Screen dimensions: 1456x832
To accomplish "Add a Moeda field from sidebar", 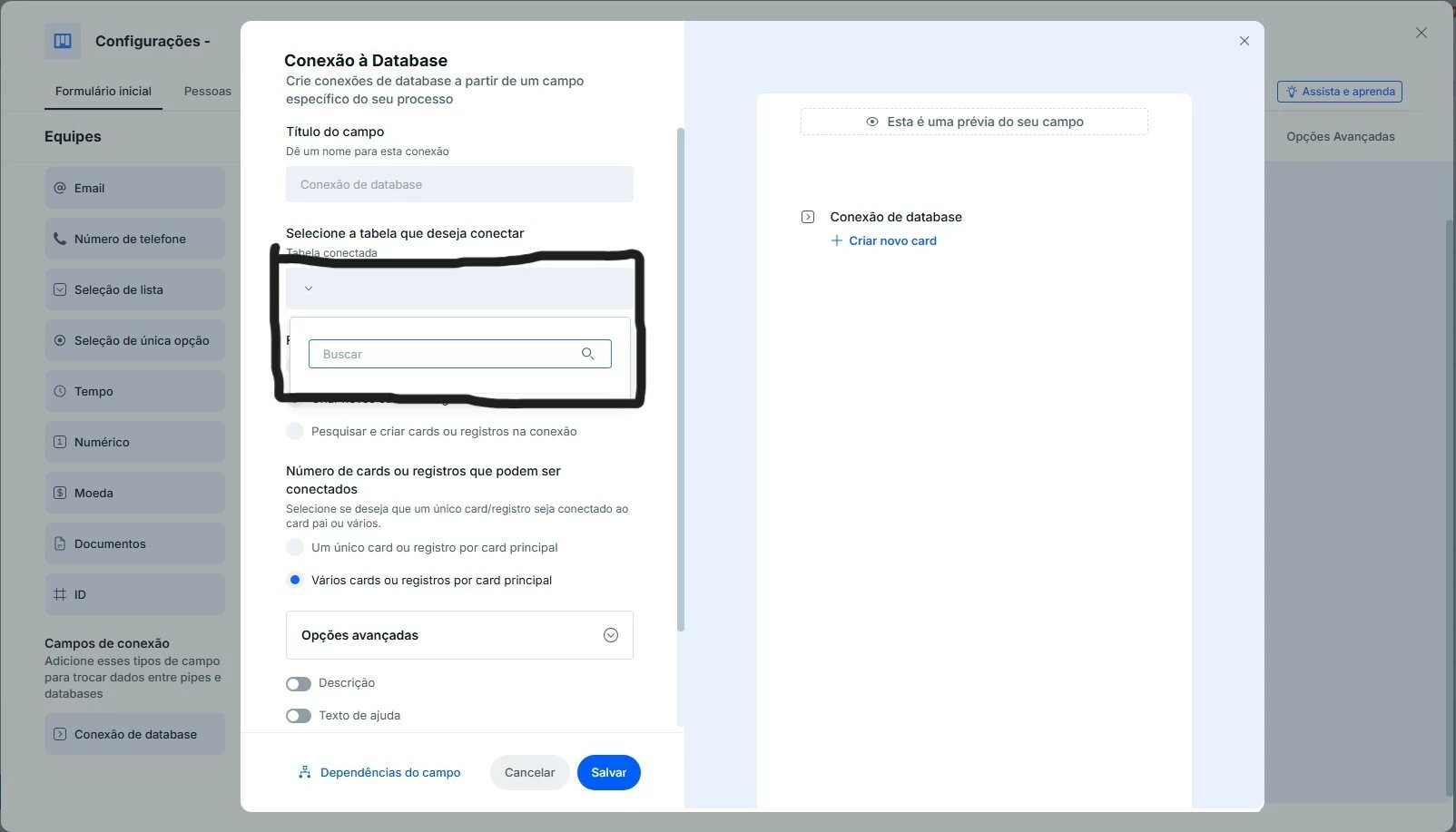I will click(135, 493).
